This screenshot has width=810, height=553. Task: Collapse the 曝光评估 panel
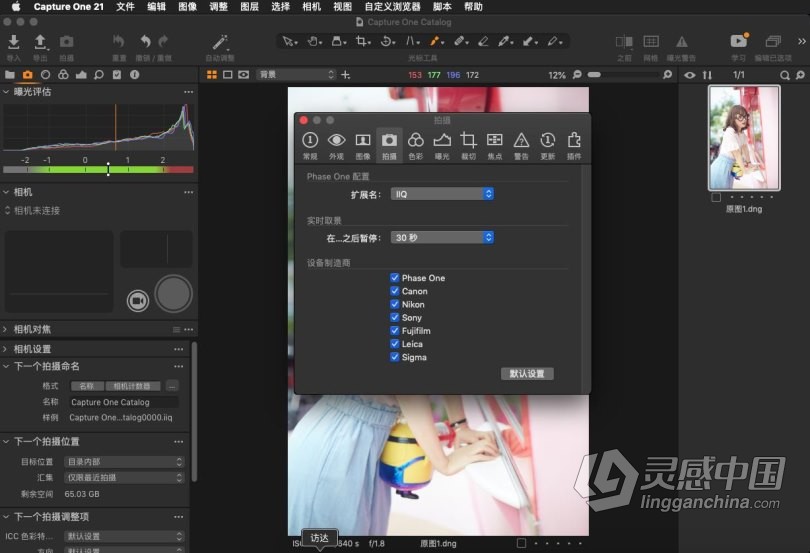[x=6, y=92]
